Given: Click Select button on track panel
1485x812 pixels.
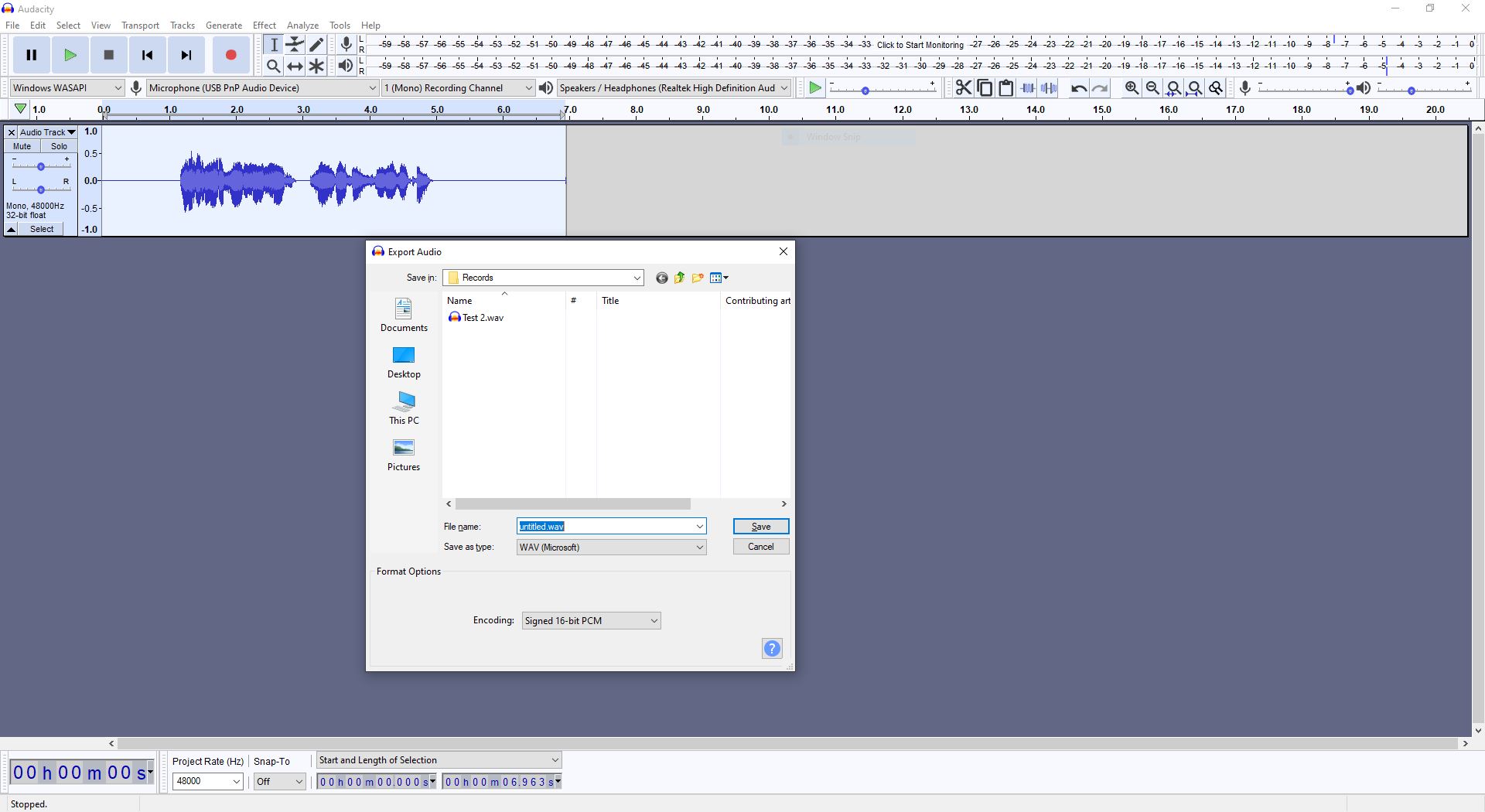Looking at the screenshot, I should [42, 230].
